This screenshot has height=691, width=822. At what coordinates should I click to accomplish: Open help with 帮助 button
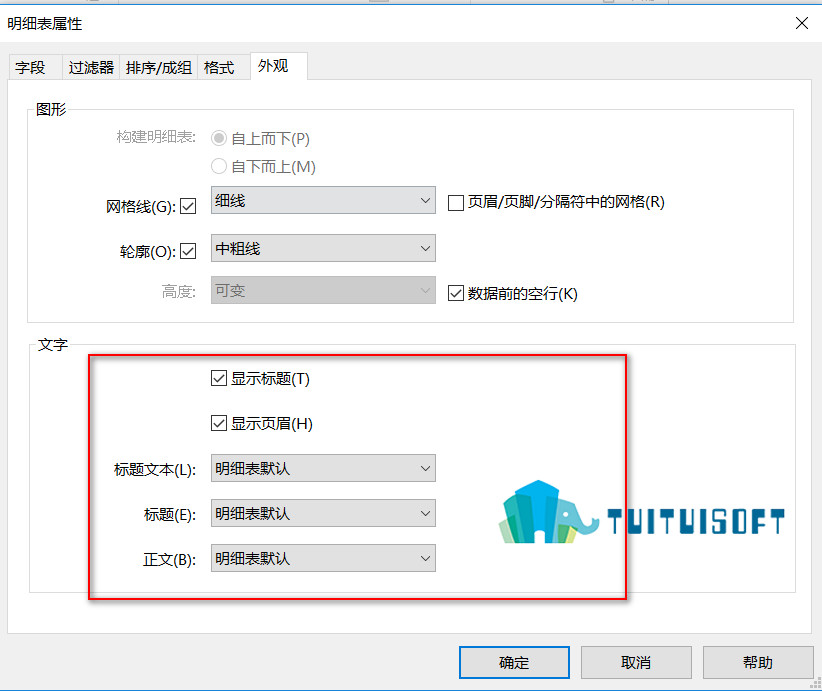(758, 663)
